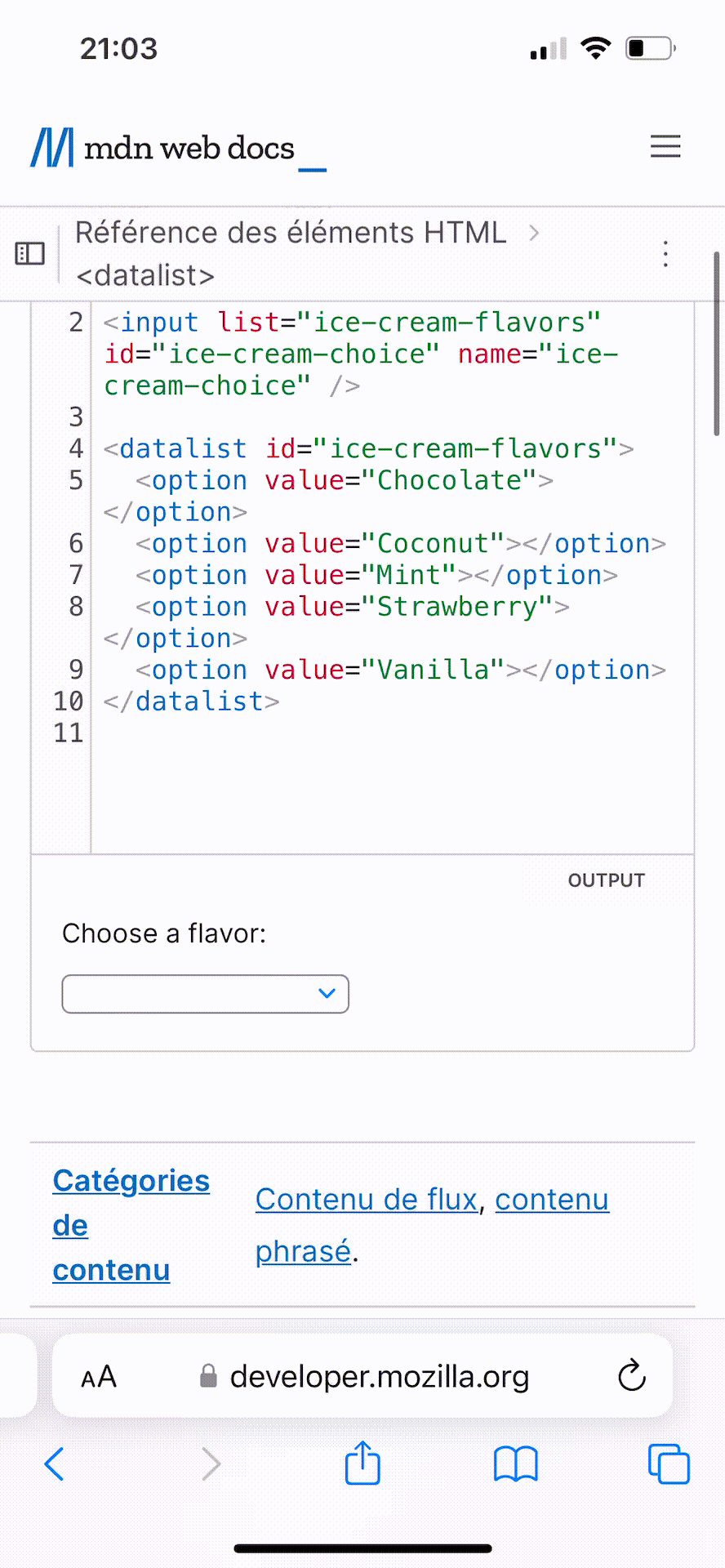Open the AA reader settings menu
This screenshot has height=1568, width=725.
(99, 1378)
